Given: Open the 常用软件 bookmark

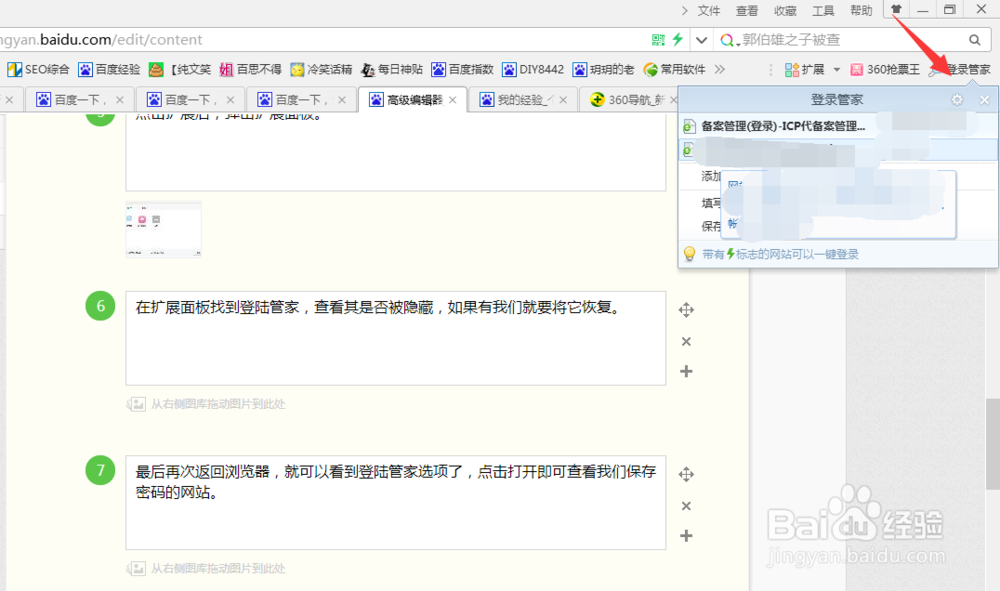Looking at the screenshot, I should click(x=675, y=69).
